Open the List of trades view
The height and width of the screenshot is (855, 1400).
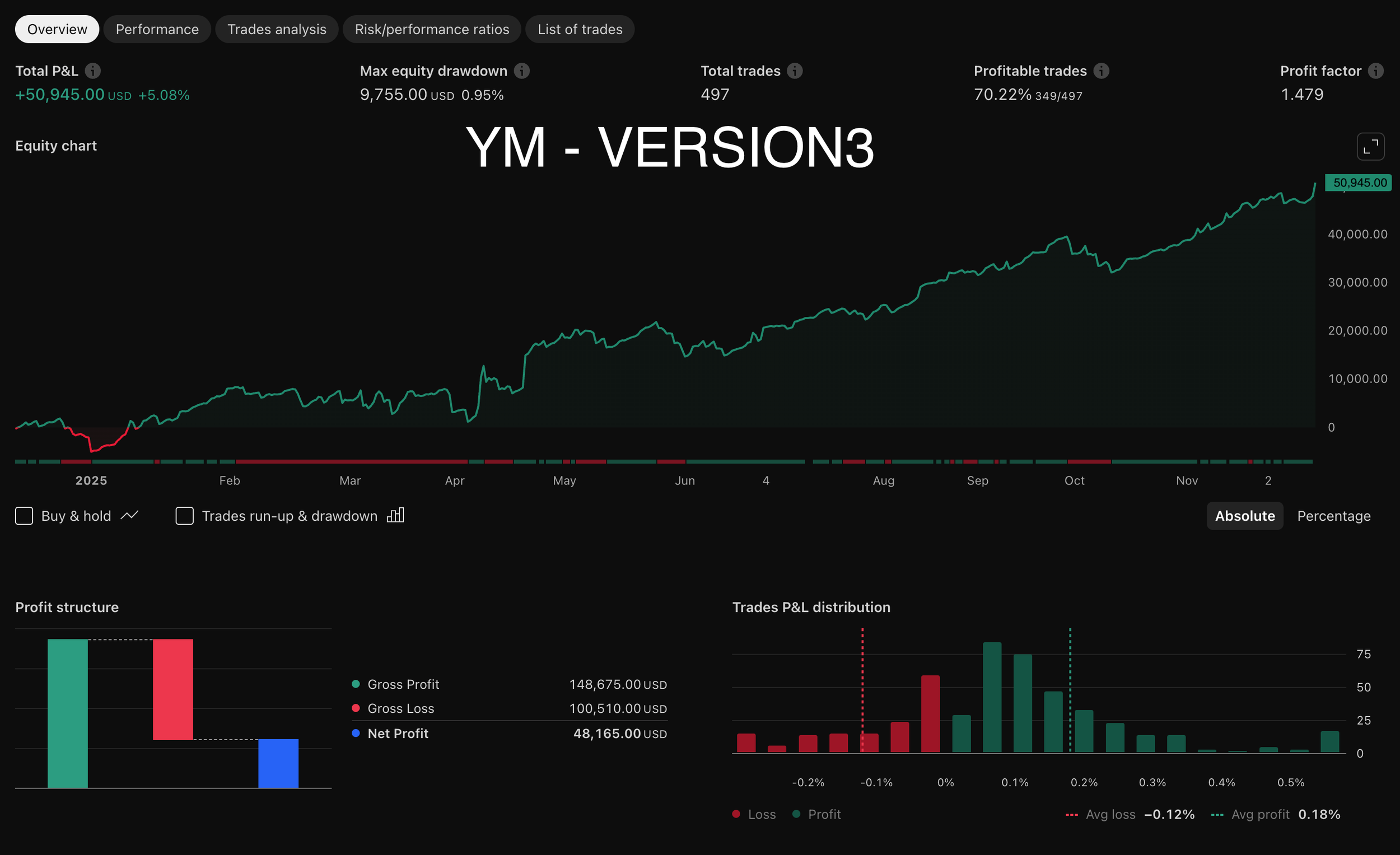click(x=580, y=29)
